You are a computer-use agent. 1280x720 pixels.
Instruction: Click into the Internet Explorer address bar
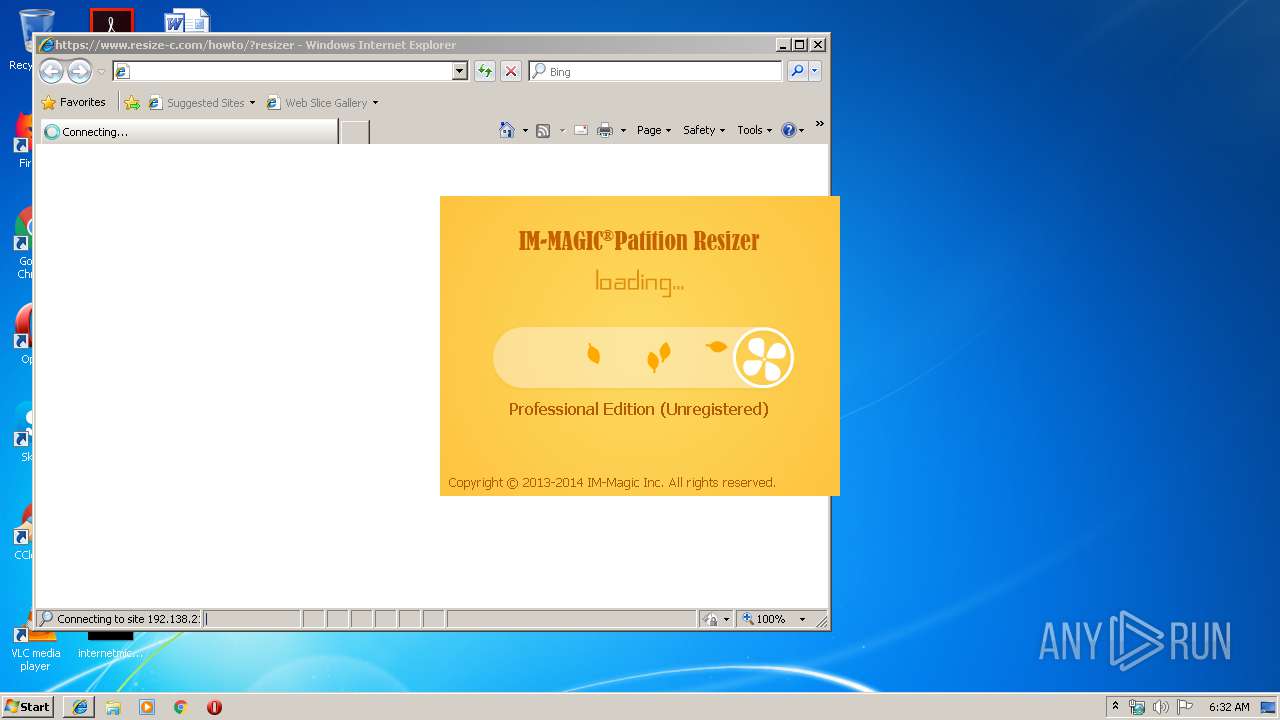coord(282,71)
